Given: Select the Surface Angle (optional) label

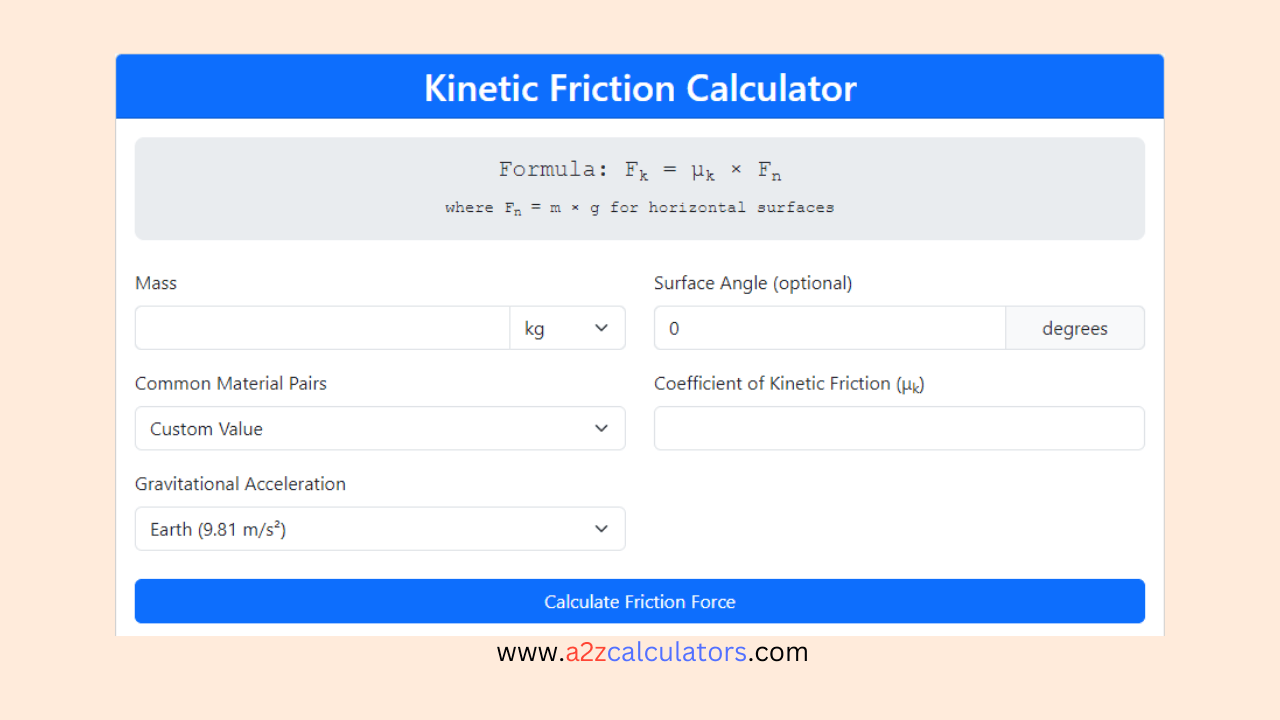Looking at the screenshot, I should [753, 283].
